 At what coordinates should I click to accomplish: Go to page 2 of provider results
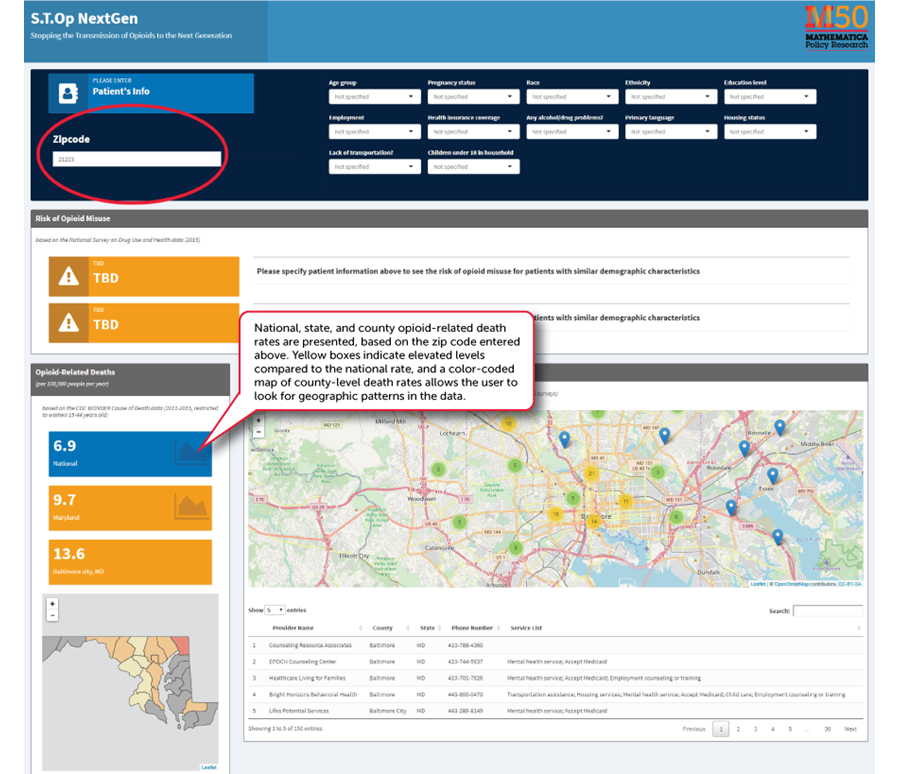pos(737,729)
